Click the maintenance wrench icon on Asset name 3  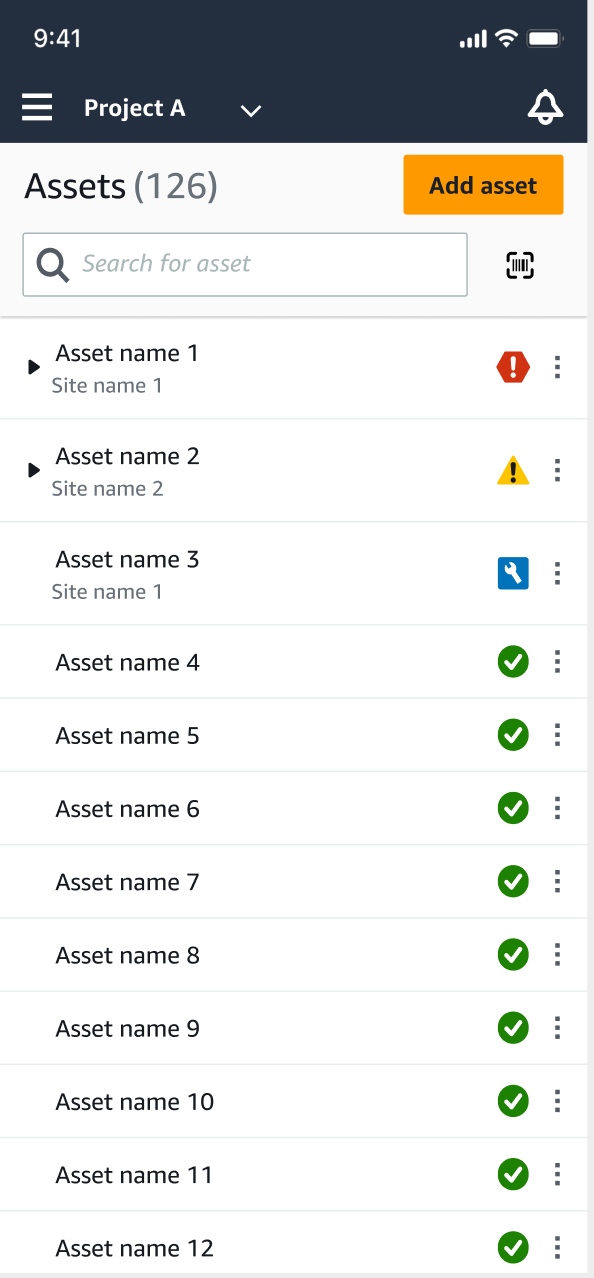[513, 573]
